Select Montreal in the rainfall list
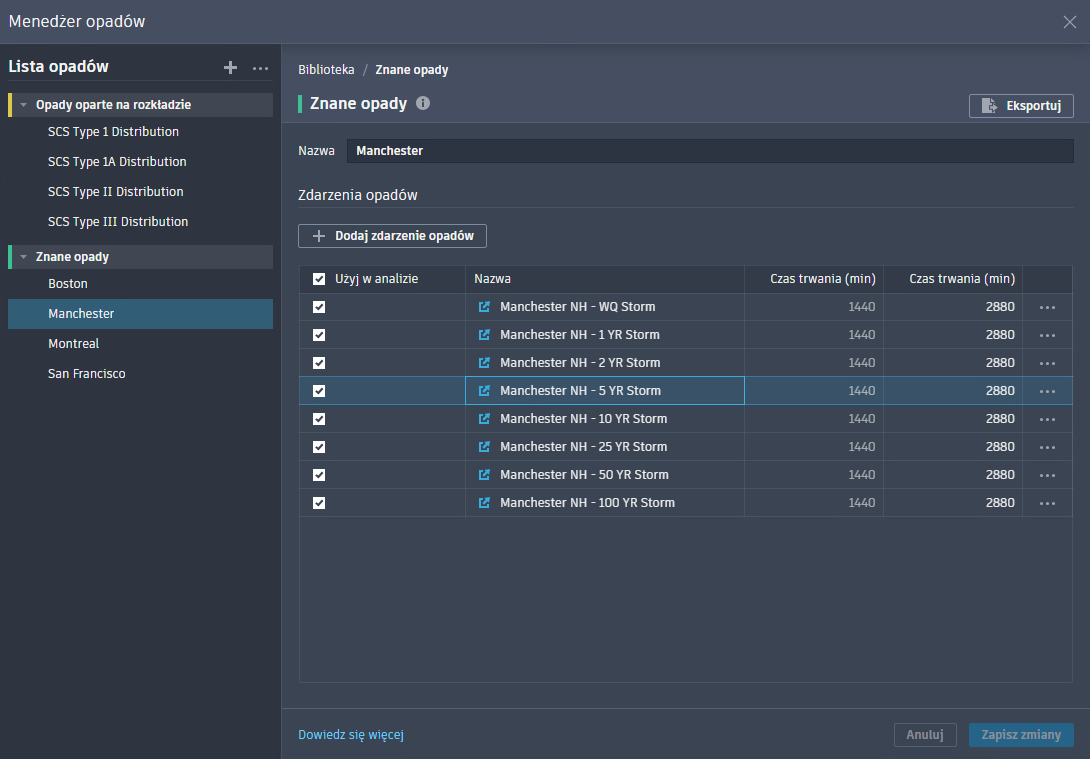The height and width of the screenshot is (759, 1090). pos(140,343)
